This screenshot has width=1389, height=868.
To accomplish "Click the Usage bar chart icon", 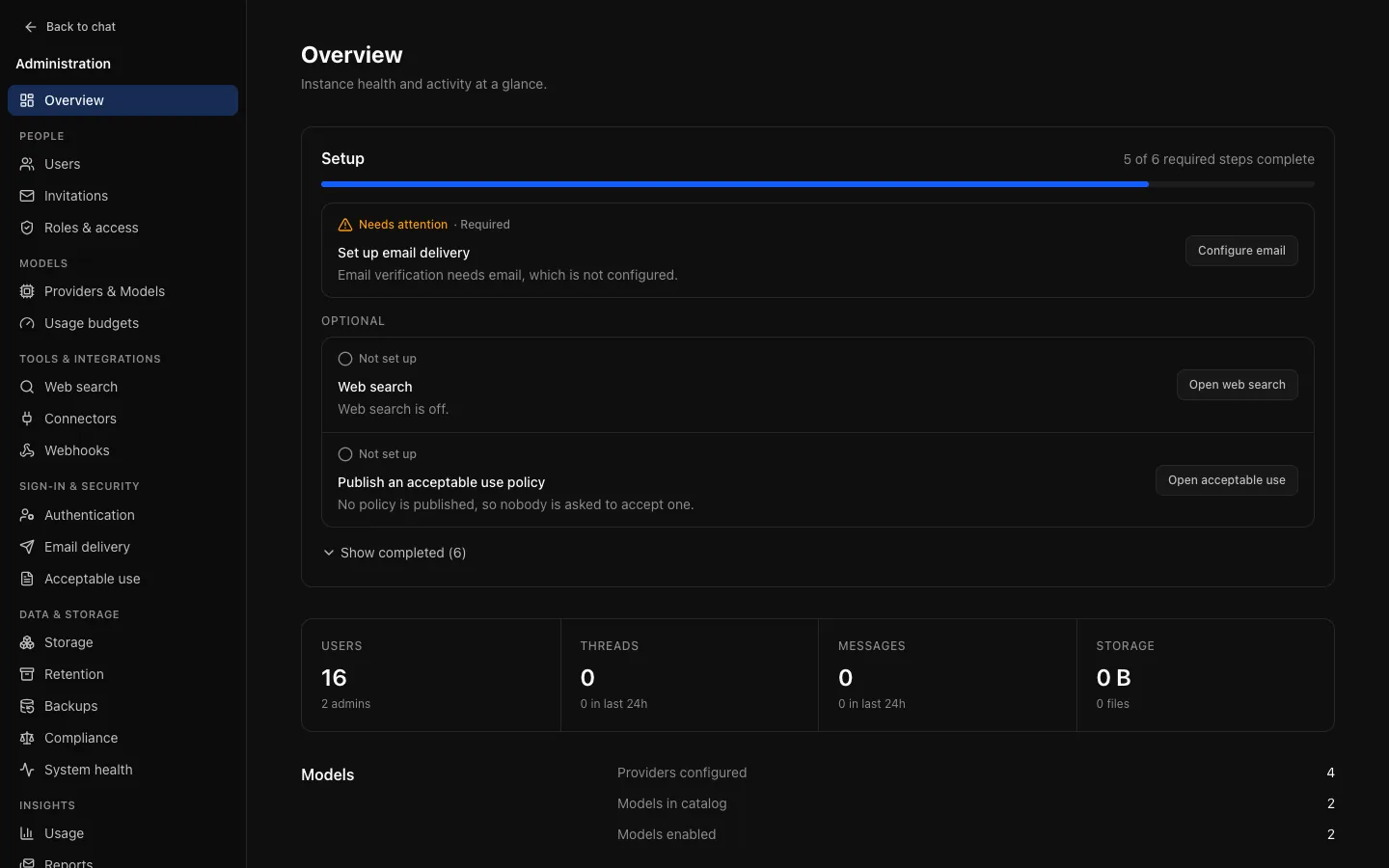I will (27, 833).
